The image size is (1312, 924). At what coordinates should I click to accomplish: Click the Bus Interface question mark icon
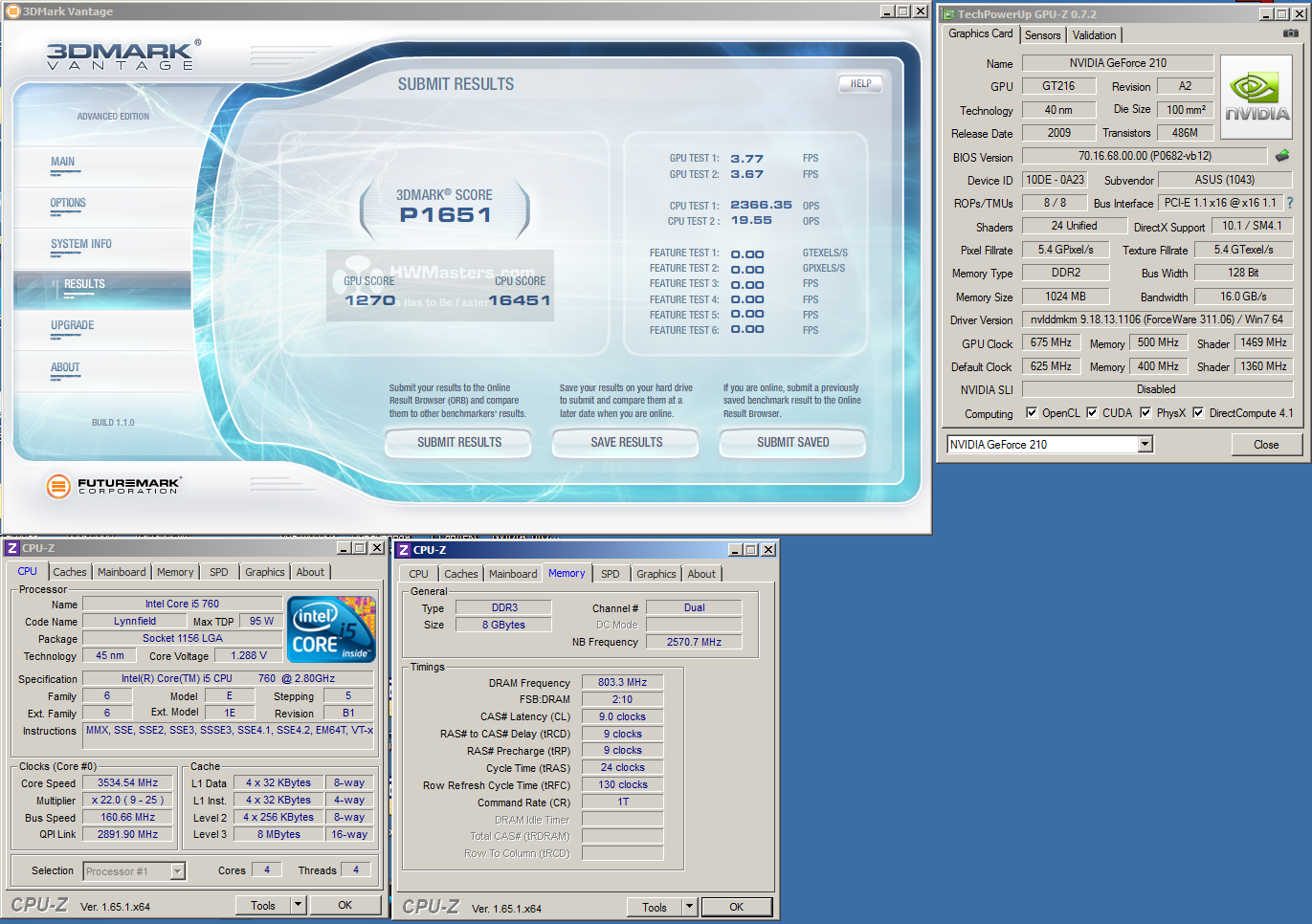[x=1289, y=203]
